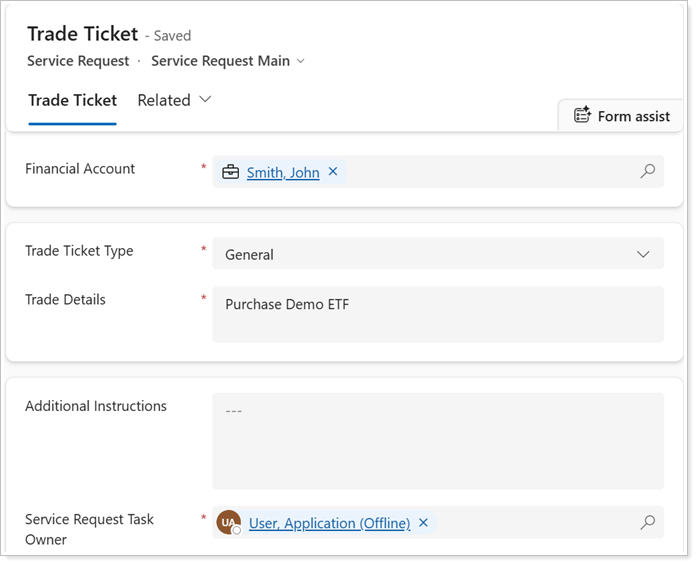This screenshot has height=565, width=697.
Task: Remove Smith, John from Financial Account
Action: click(333, 171)
